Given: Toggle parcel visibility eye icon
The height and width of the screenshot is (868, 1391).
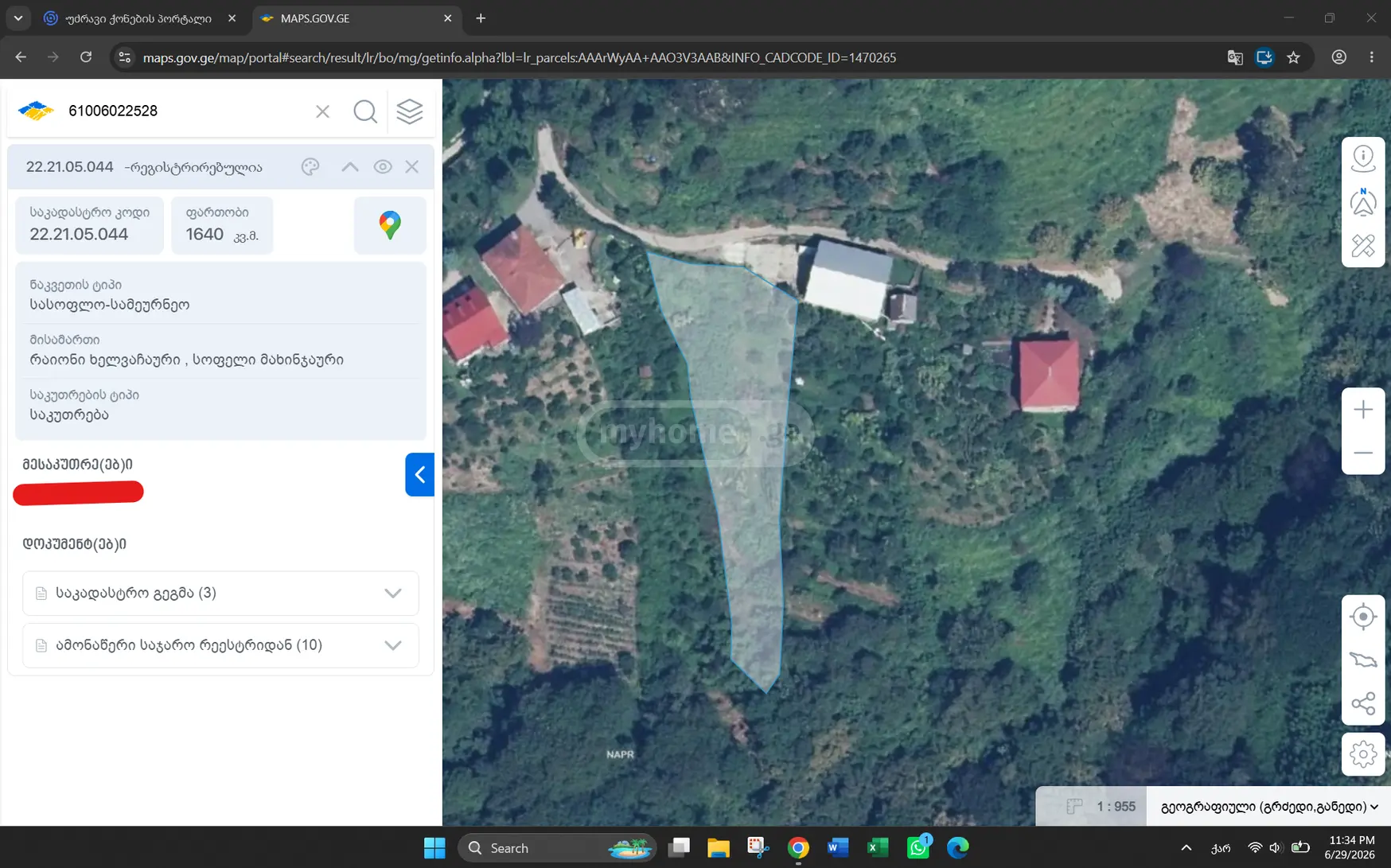Looking at the screenshot, I should (383, 166).
